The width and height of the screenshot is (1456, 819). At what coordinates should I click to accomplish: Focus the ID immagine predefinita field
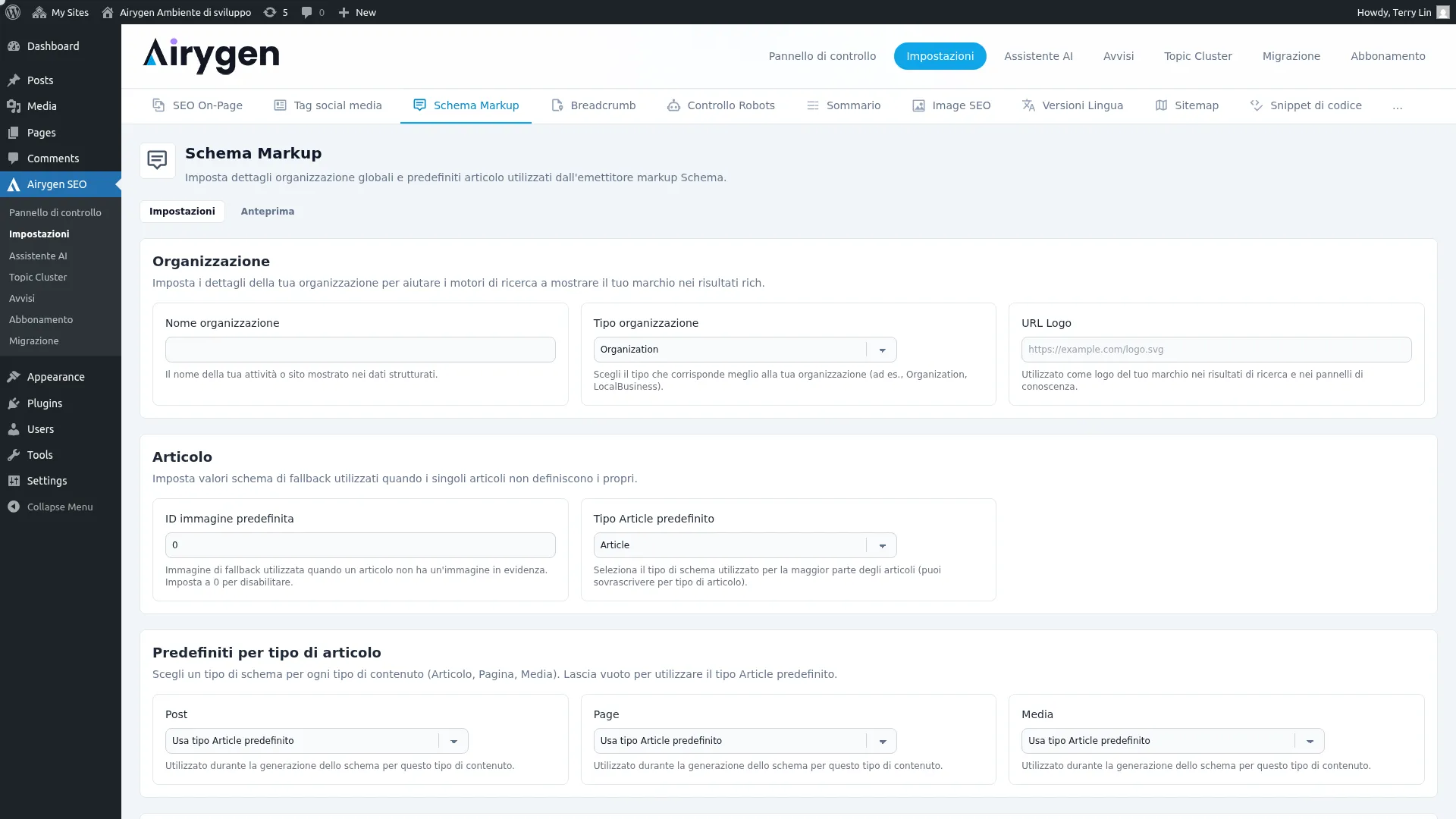tap(360, 545)
